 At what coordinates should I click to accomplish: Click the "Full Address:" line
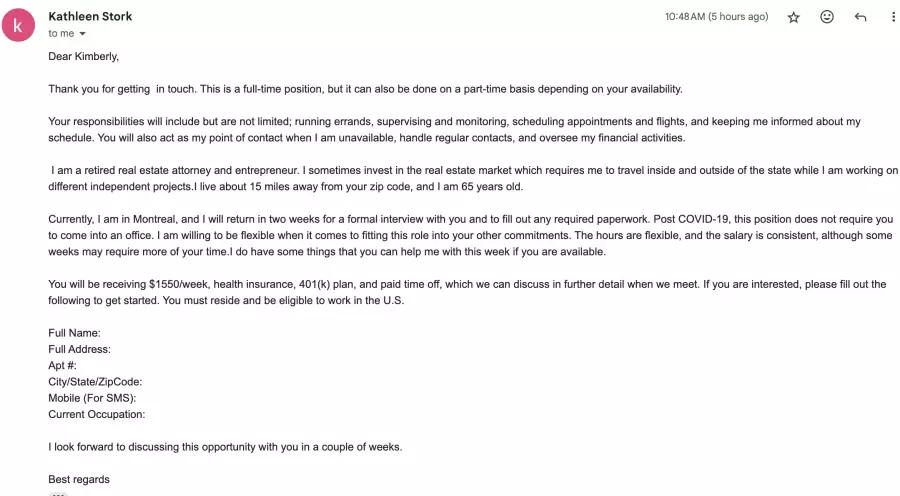[79, 349]
